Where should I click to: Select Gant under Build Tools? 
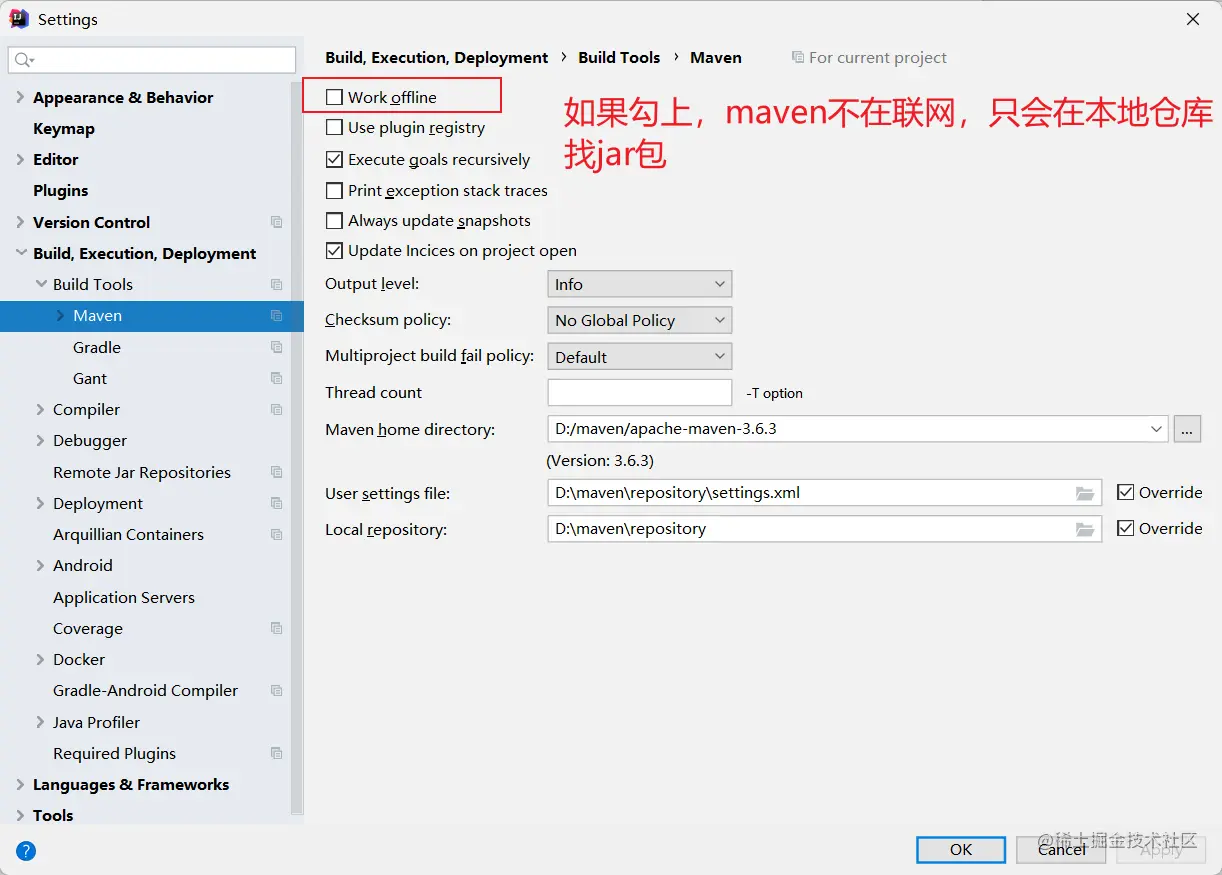pyautogui.click(x=90, y=379)
